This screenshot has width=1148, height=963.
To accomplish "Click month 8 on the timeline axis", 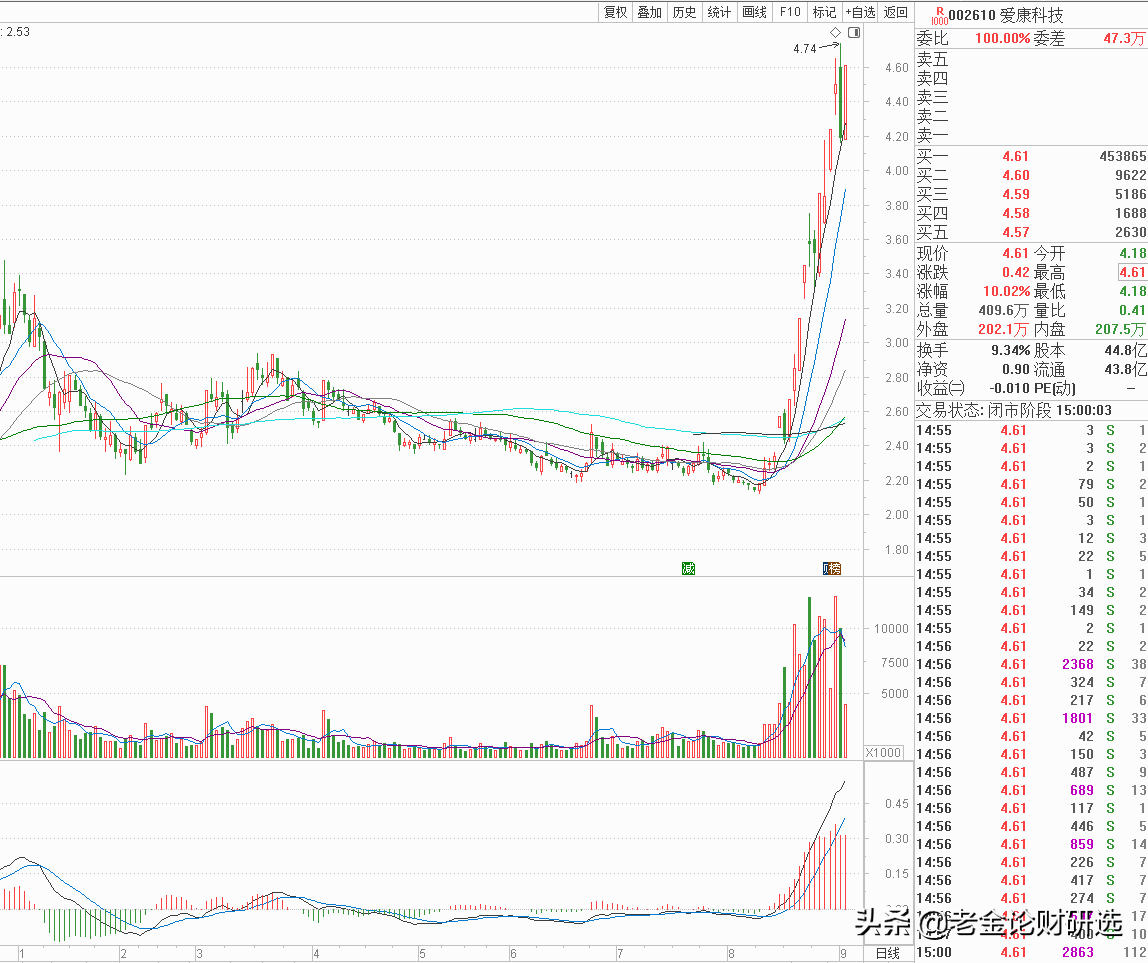I will [x=732, y=953].
